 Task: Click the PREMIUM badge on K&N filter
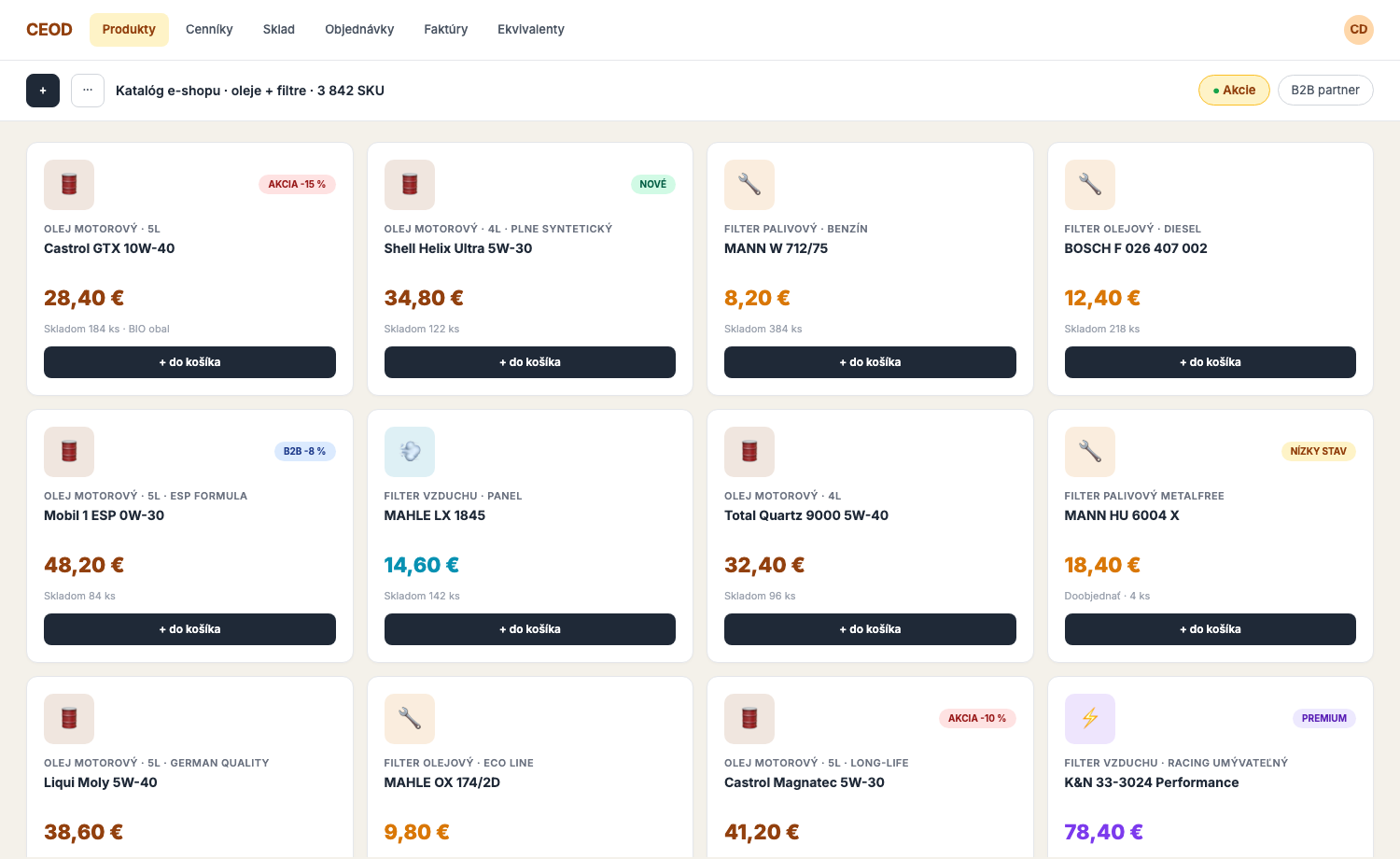[x=1324, y=719]
